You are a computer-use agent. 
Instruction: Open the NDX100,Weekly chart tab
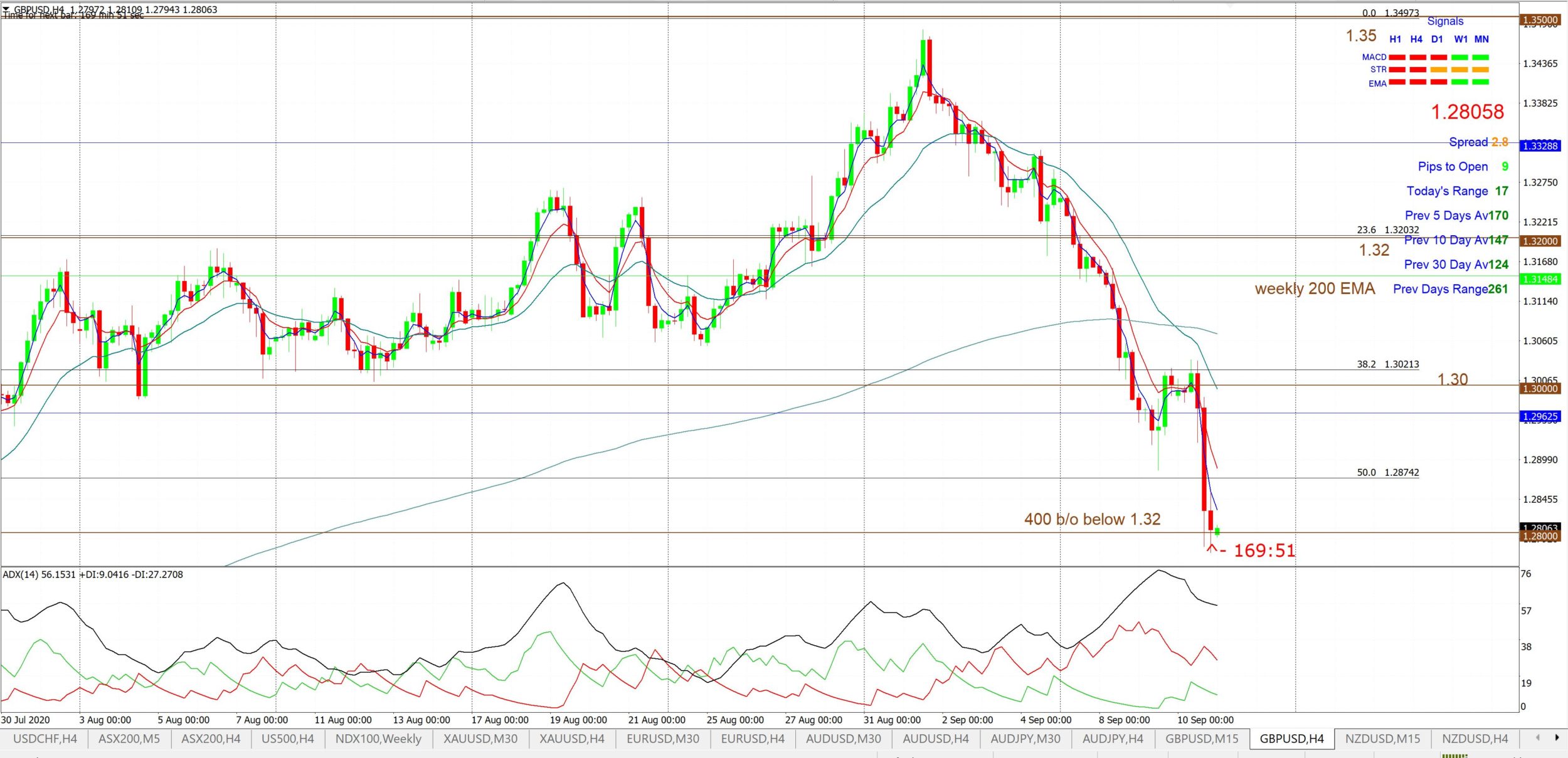[x=378, y=739]
